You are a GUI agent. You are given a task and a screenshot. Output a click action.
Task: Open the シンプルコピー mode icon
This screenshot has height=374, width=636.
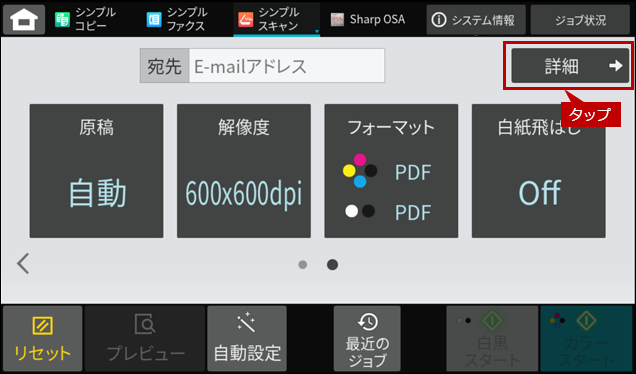click(62, 19)
